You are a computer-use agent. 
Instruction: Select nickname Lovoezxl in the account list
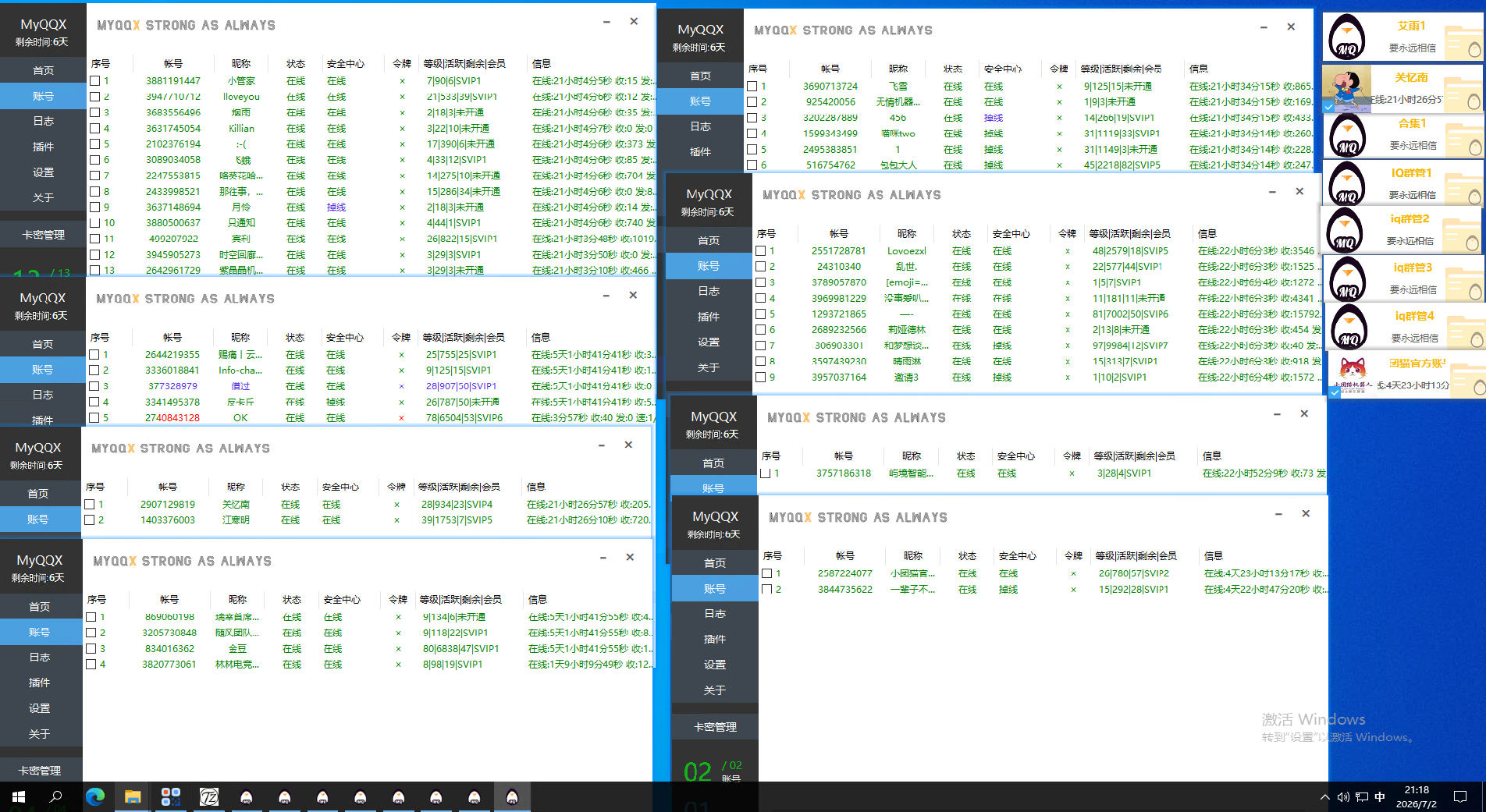pyautogui.click(x=907, y=251)
